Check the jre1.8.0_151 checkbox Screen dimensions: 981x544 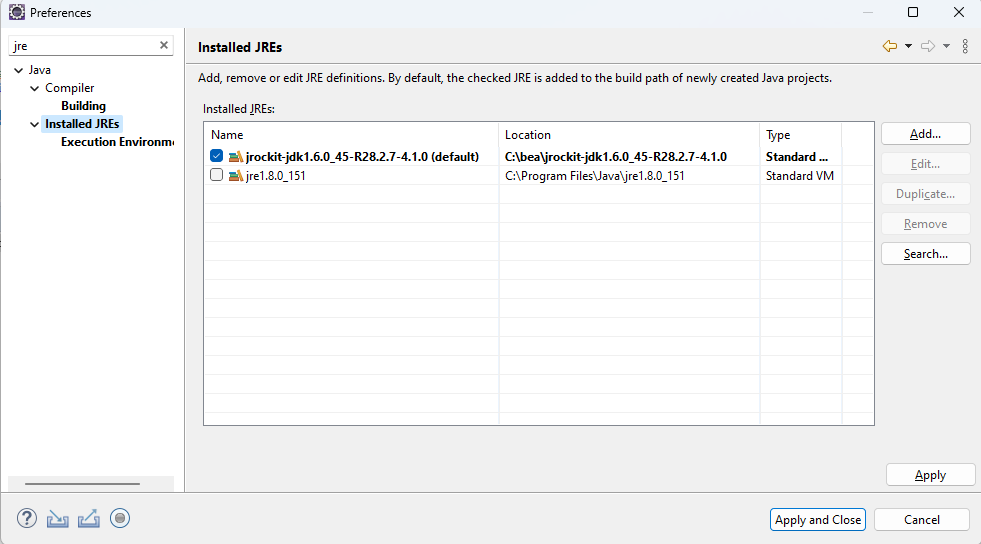pyautogui.click(x=216, y=175)
